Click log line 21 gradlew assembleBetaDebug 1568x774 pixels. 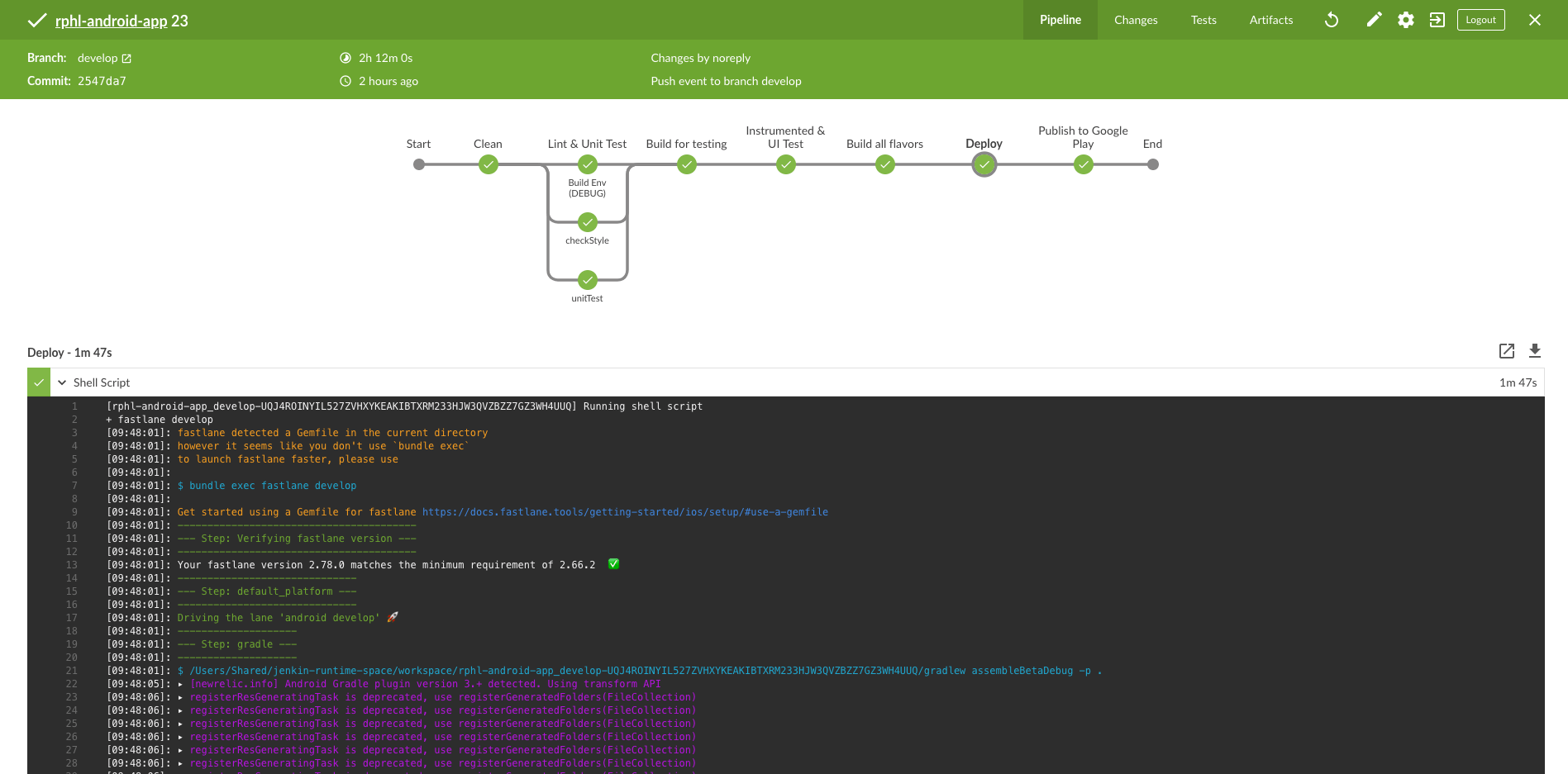[640, 671]
